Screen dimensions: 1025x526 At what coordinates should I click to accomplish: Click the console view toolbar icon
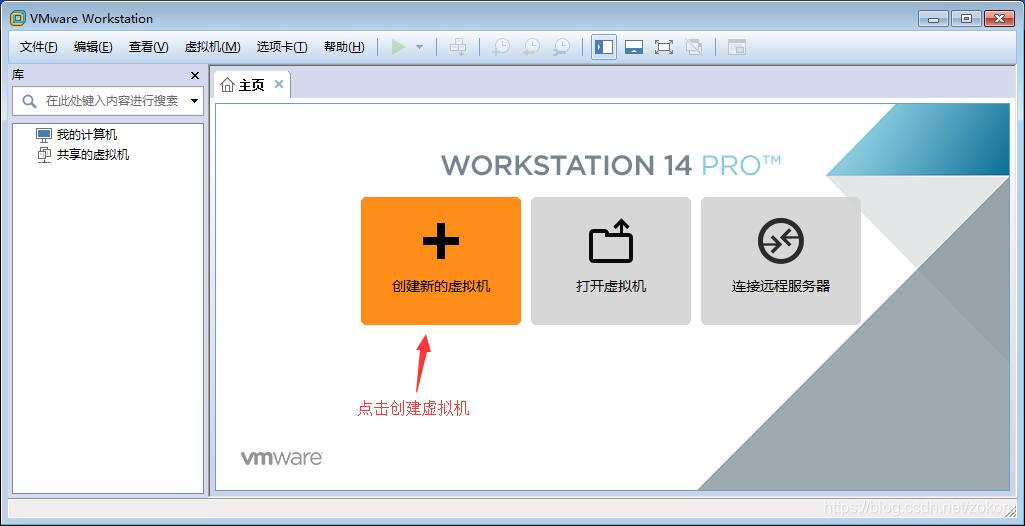(x=737, y=47)
